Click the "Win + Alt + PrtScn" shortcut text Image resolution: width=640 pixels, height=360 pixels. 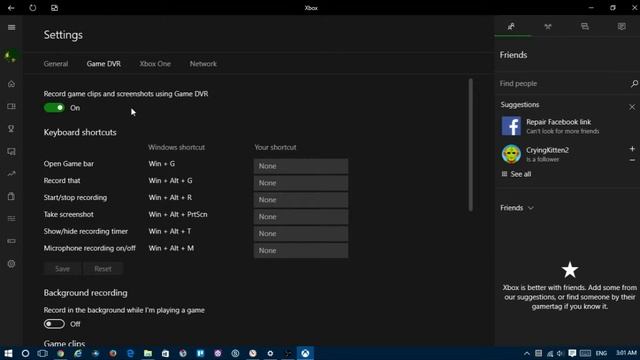pos(178,214)
